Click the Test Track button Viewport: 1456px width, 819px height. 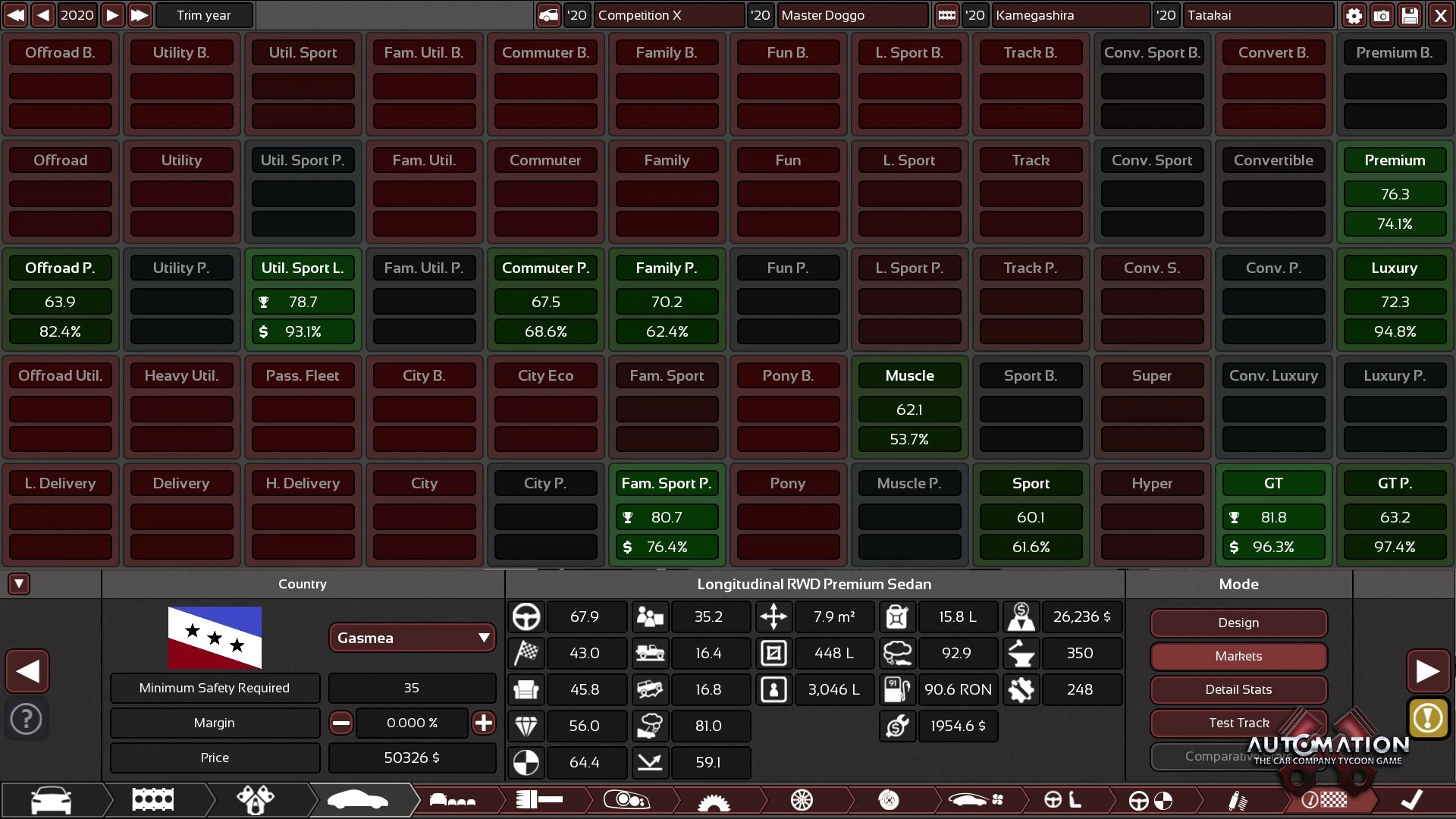pyautogui.click(x=1238, y=723)
